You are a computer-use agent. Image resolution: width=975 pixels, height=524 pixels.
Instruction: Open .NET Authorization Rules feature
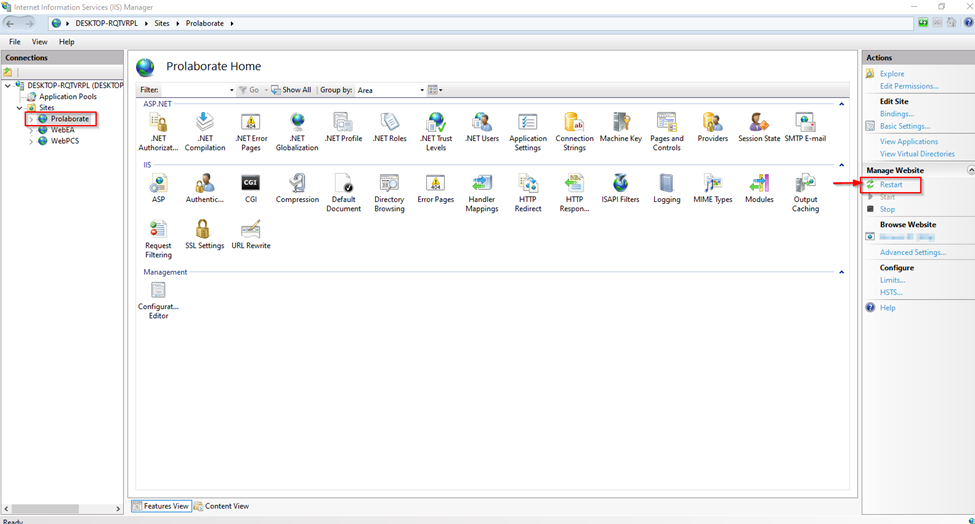tap(158, 131)
